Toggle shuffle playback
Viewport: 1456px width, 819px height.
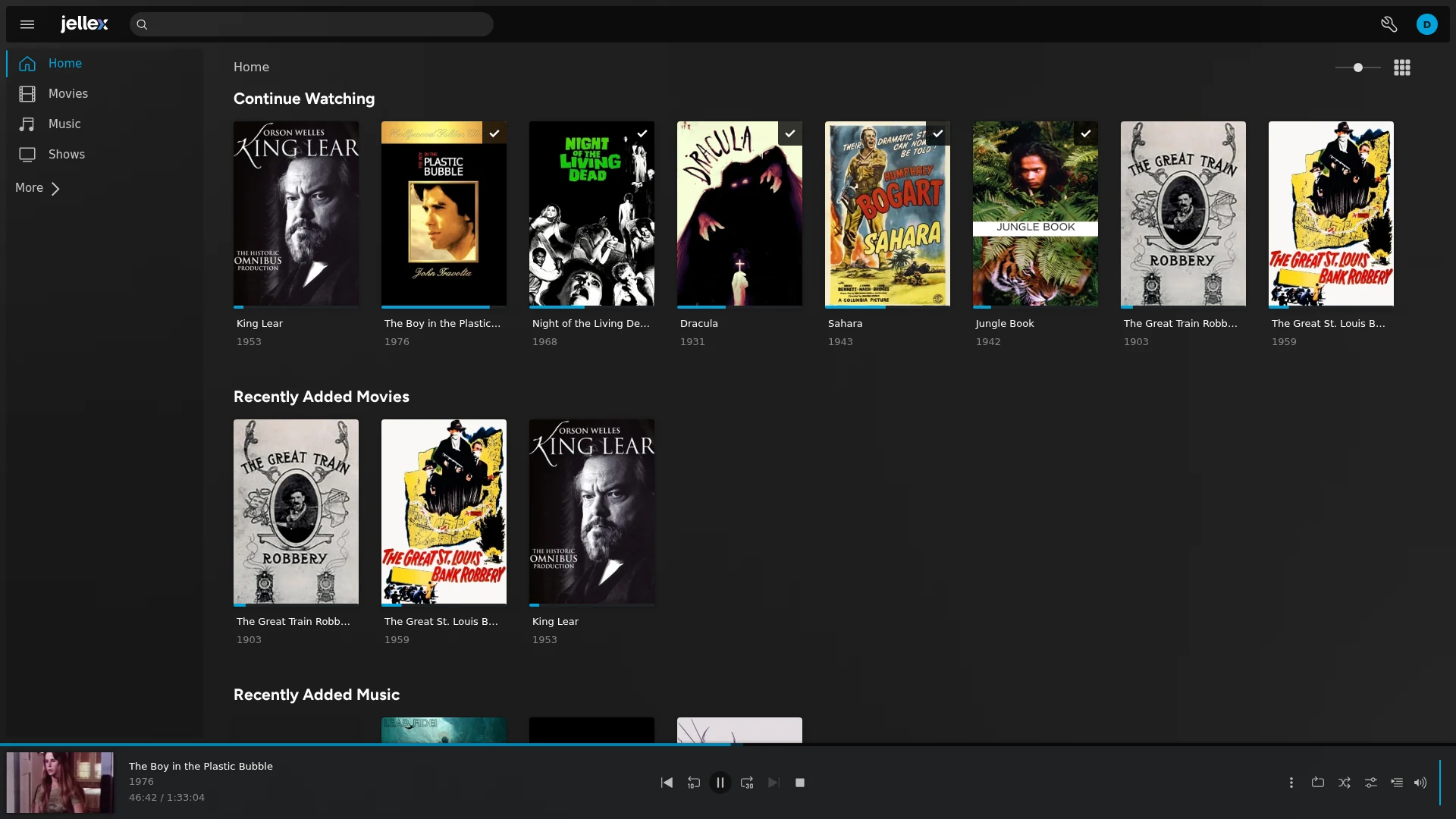[1345, 783]
